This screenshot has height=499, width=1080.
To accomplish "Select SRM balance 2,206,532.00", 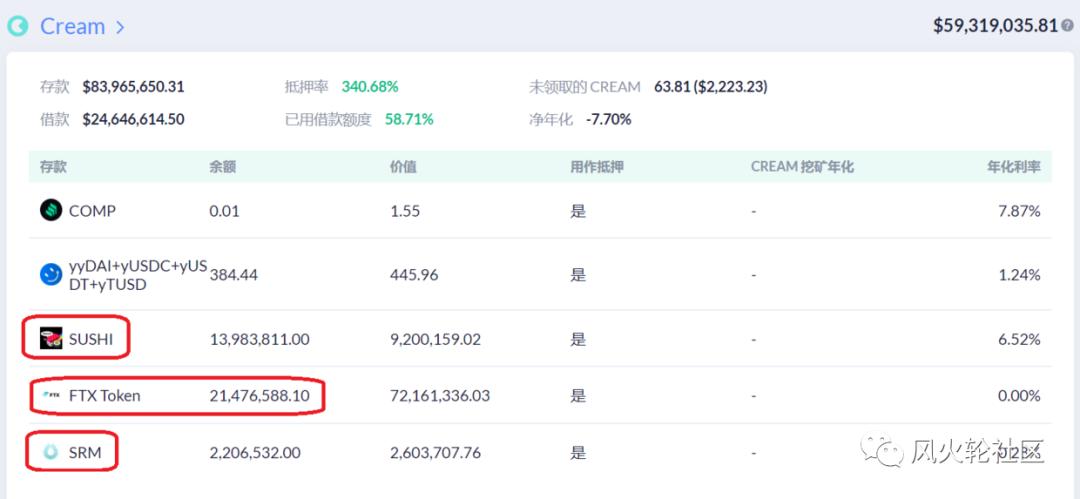I will click(x=255, y=453).
